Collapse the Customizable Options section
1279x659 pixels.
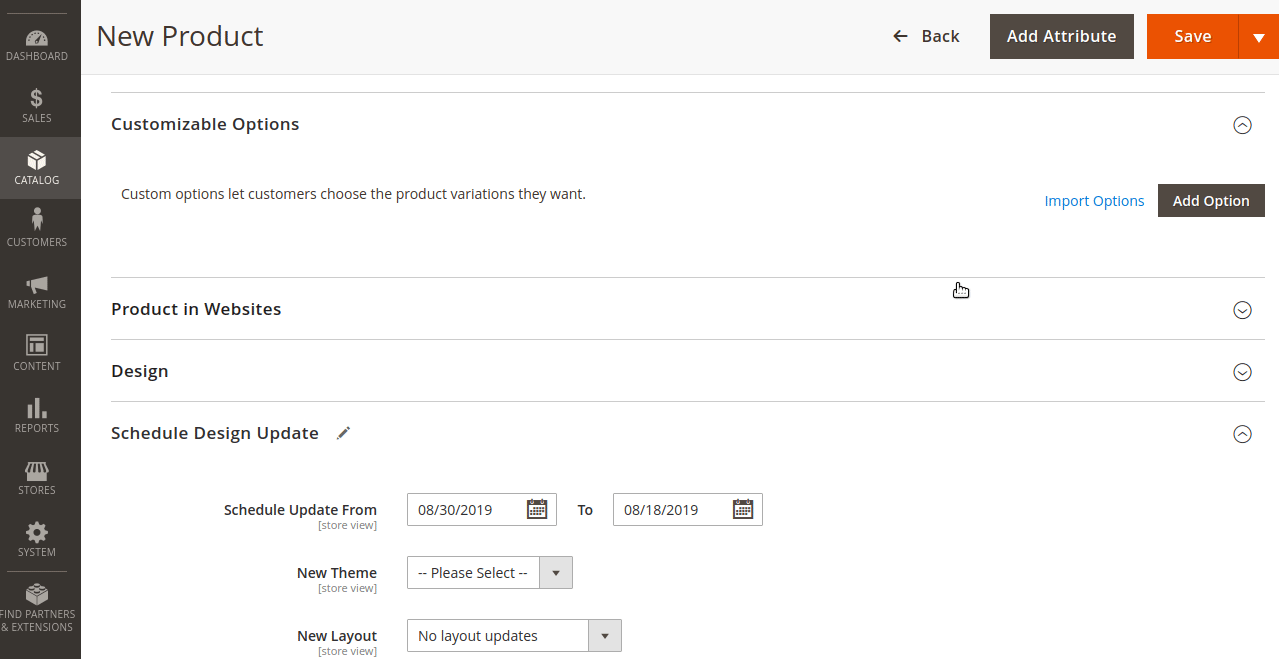tap(1242, 125)
